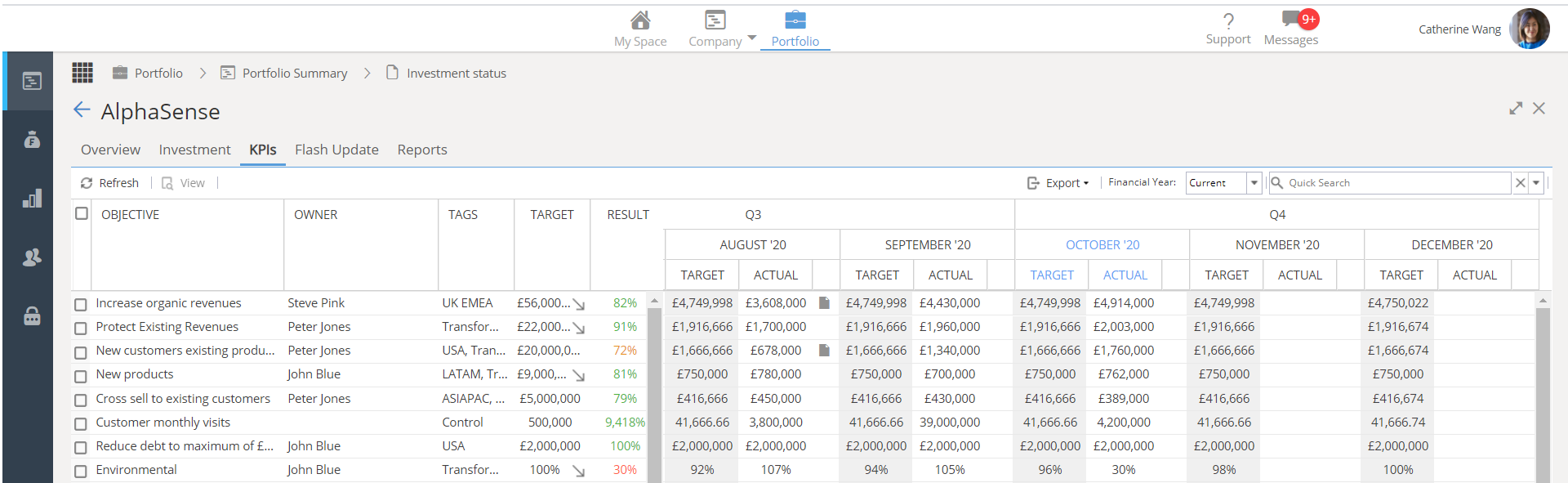Check the Environmental row checkbox
The image size is (1568, 483).
80,471
